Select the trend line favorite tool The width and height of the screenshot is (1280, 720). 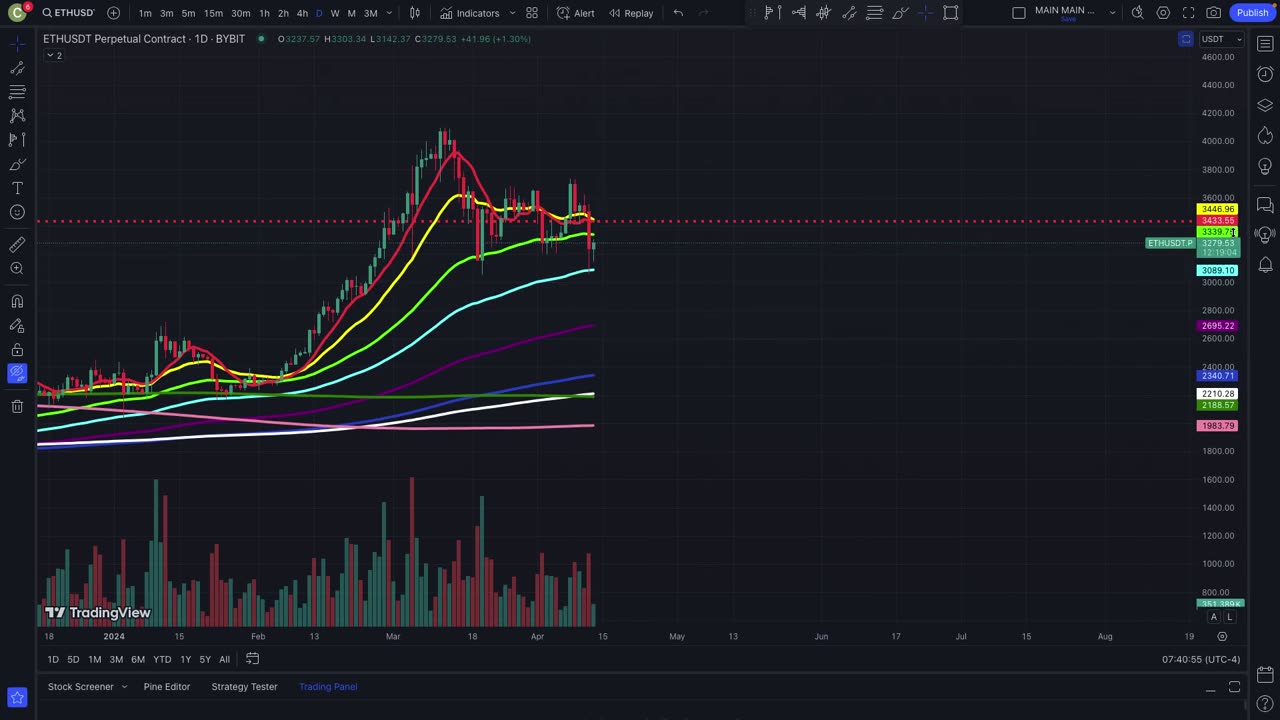tap(849, 13)
